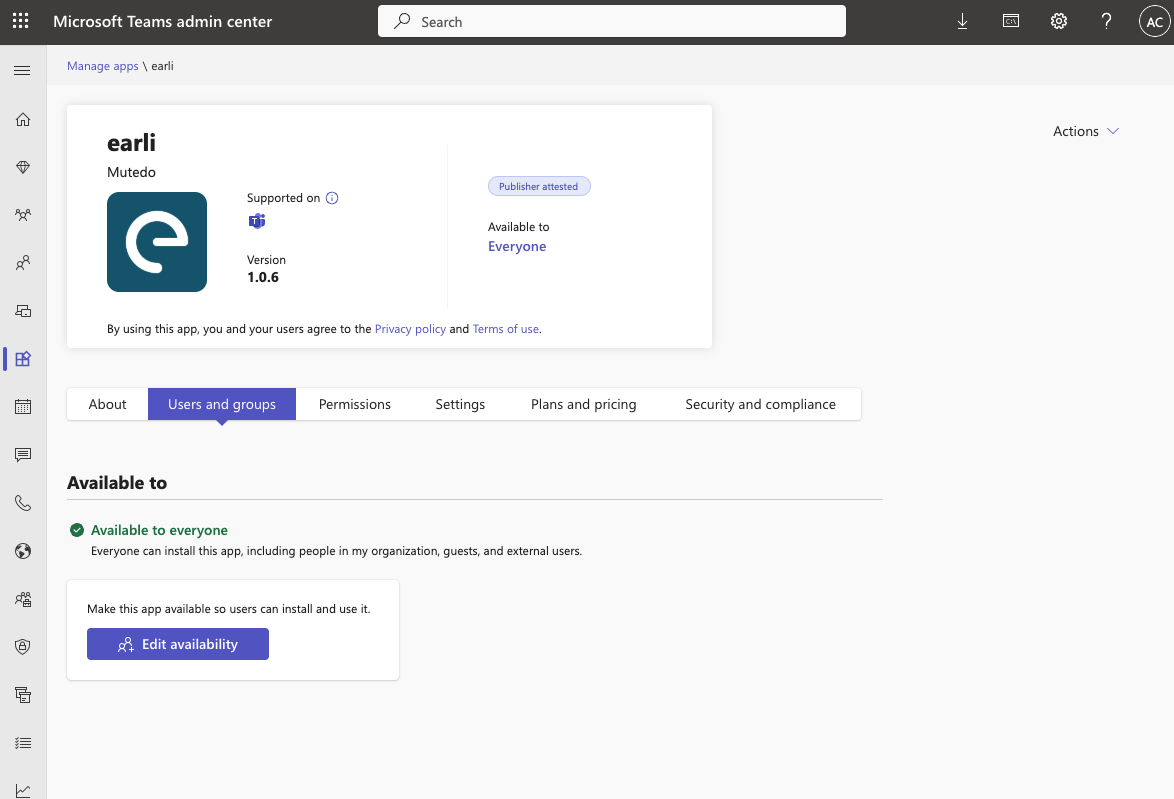Click the earli breadcrumb text
Viewport: 1174px width, 799px height.
162,66
